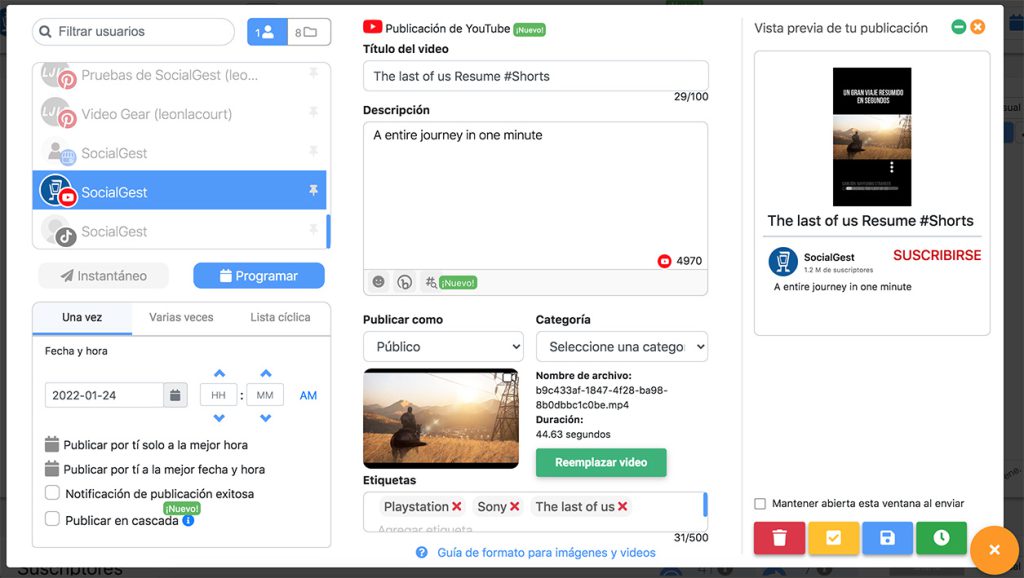The image size is (1024, 578).
Task: Decrease the hour with down arrow
Action: (219, 418)
